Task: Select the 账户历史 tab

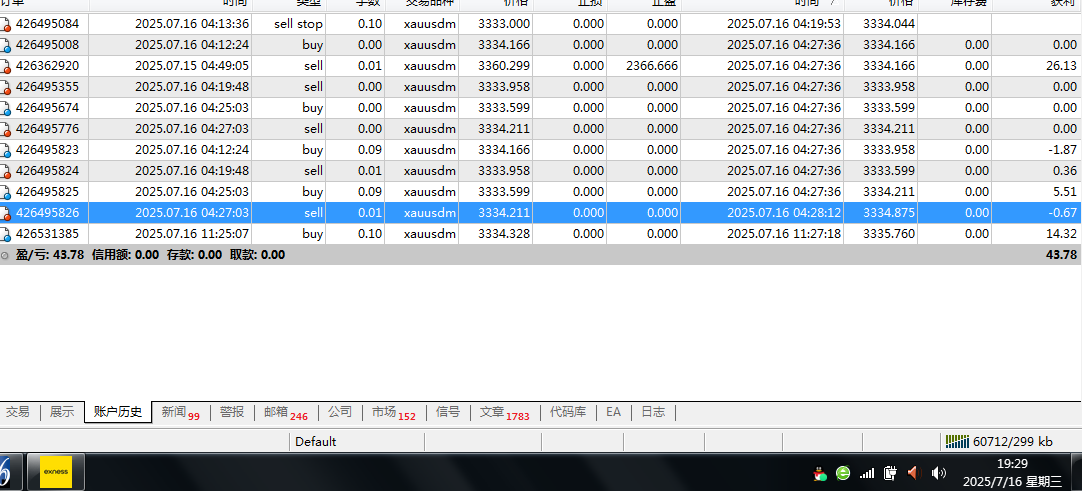Action: click(x=118, y=412)
